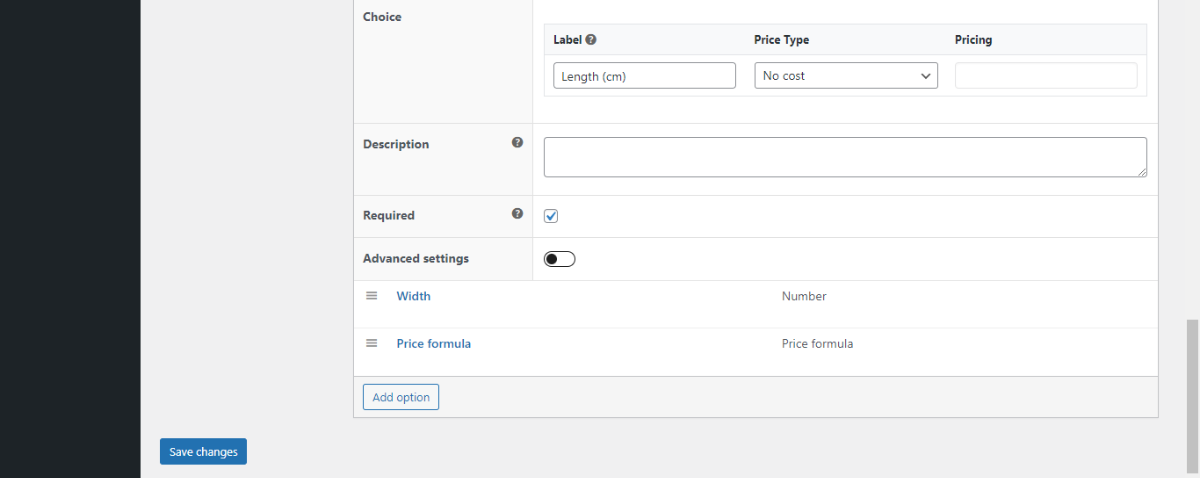Grab the drag handle for Price formula
Image resolution: width=1200 pixels, height=478 pixels.
pyautogui.click(x=372, y=343)
